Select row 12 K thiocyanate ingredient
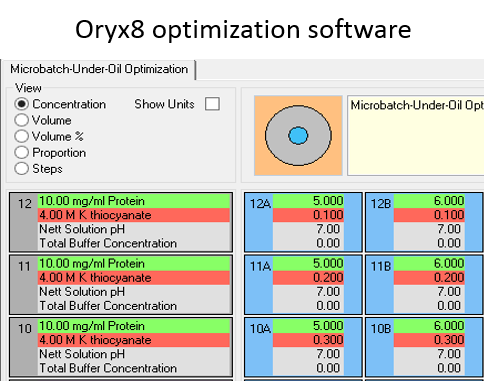Image resolution: width=487 pixels, height=381 pixels. click(134, 215)
